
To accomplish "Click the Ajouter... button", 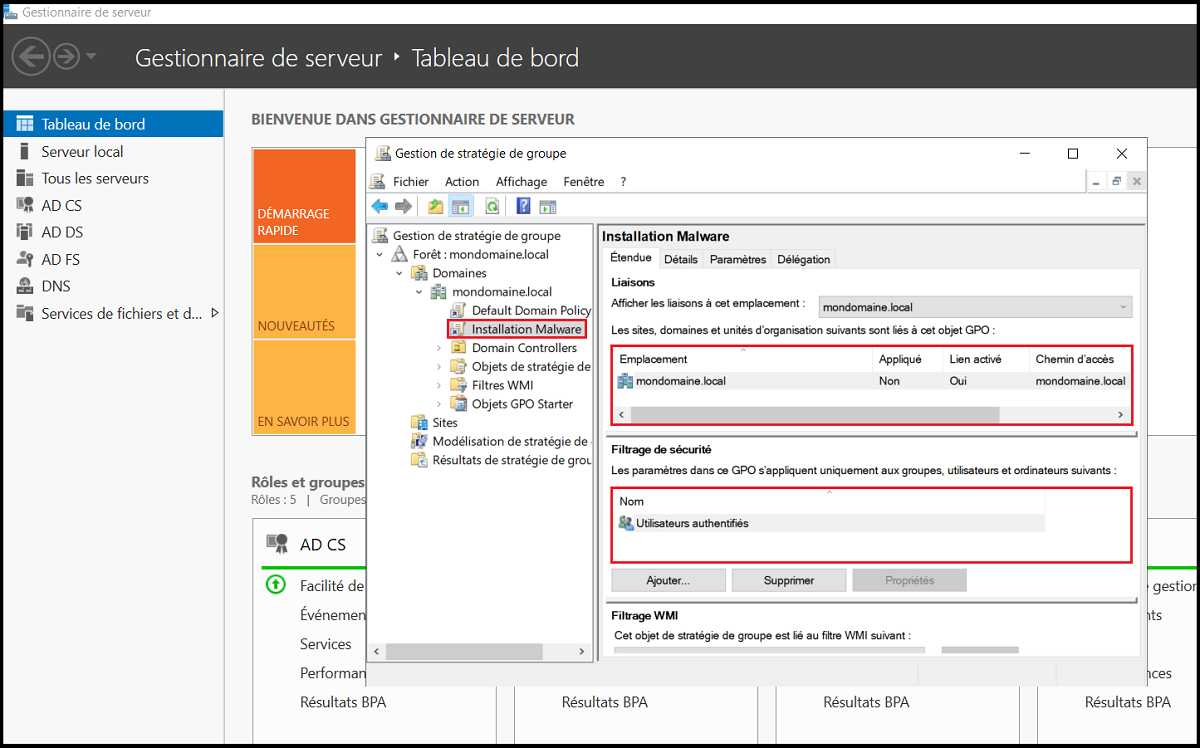I will coord(668,580).
